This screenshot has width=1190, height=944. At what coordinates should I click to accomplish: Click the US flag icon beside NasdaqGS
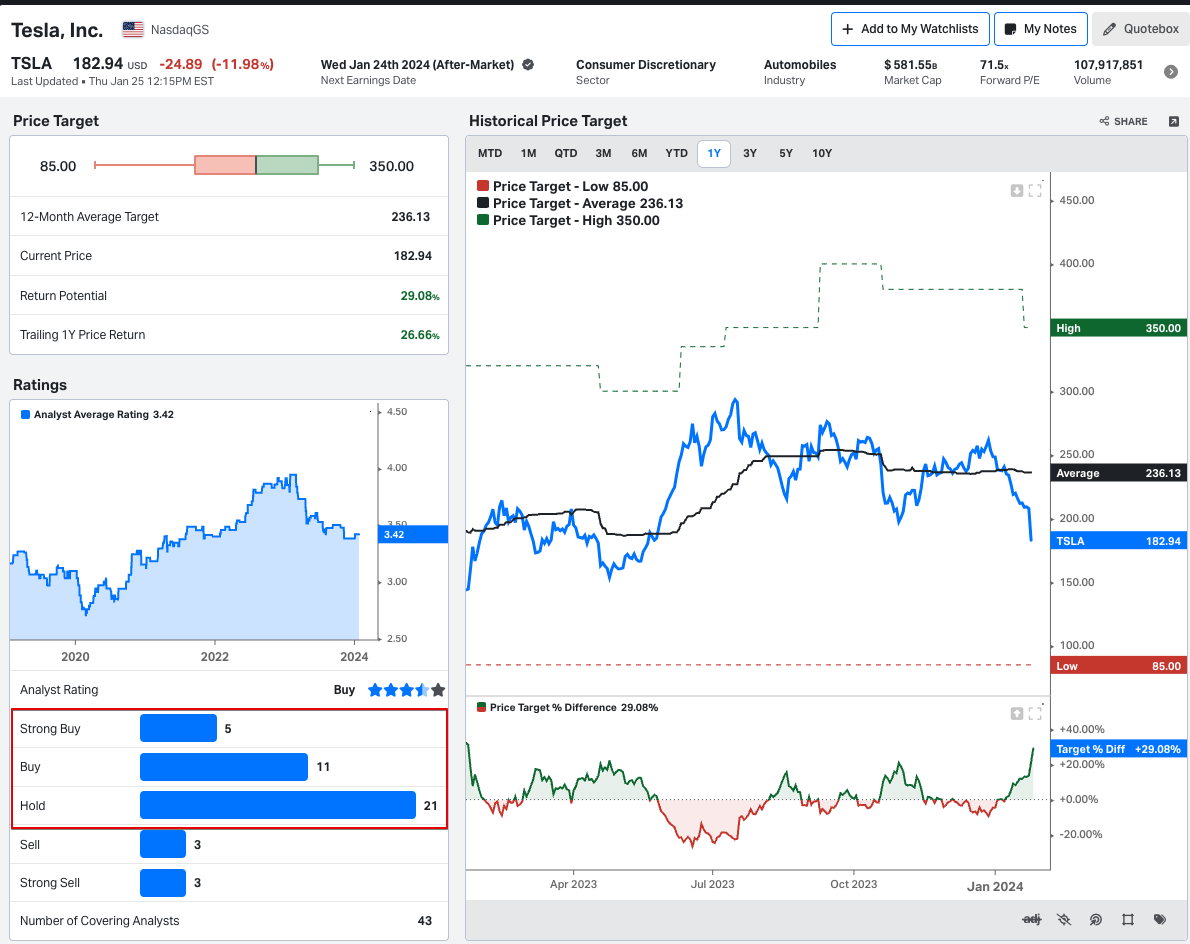coord(133,30)
